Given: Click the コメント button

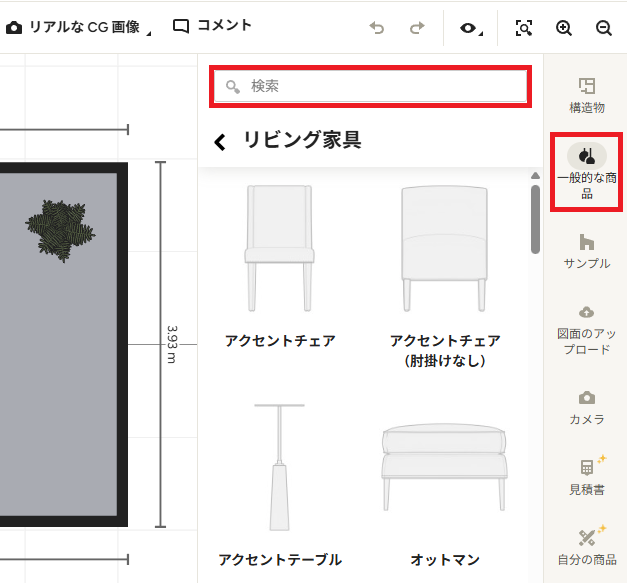Looking at the screenshot, I should (212, 26).
